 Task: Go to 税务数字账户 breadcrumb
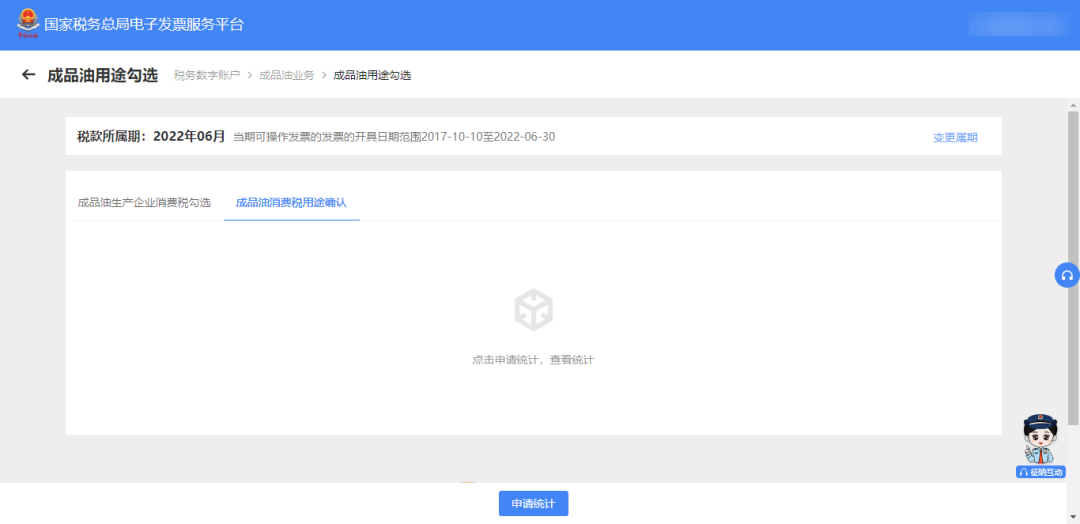click(207, 75)
